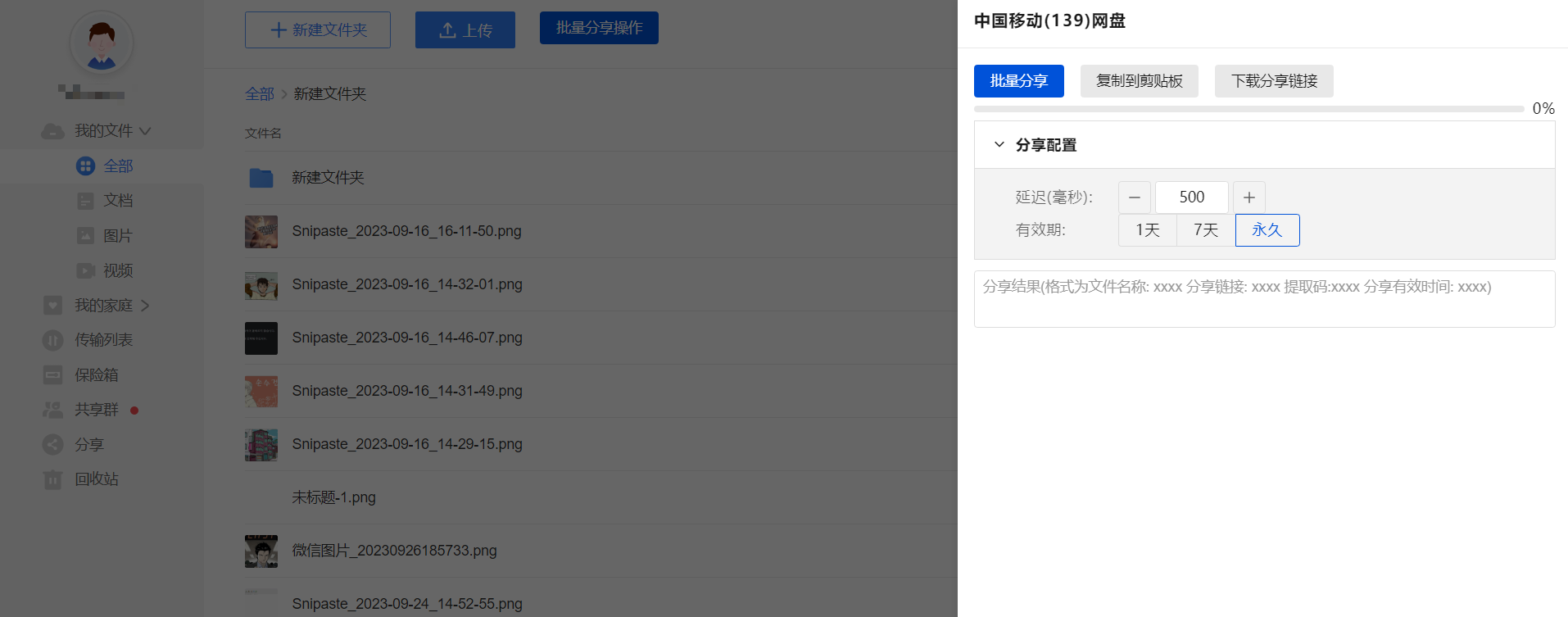This screenshot has height=617, width=1568.
Task: Collapse the 我的文件 tree
Action: (x=145, y=131)
